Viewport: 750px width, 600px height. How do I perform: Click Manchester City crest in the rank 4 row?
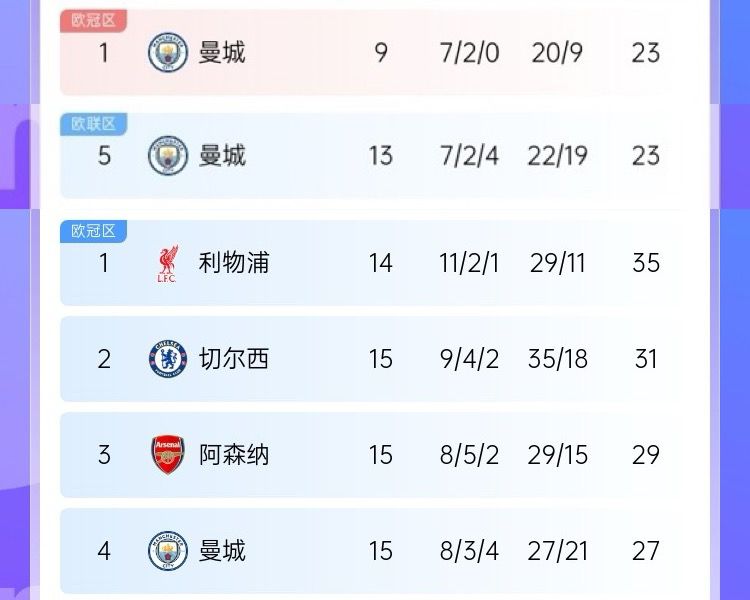click(x=167, y=551)
